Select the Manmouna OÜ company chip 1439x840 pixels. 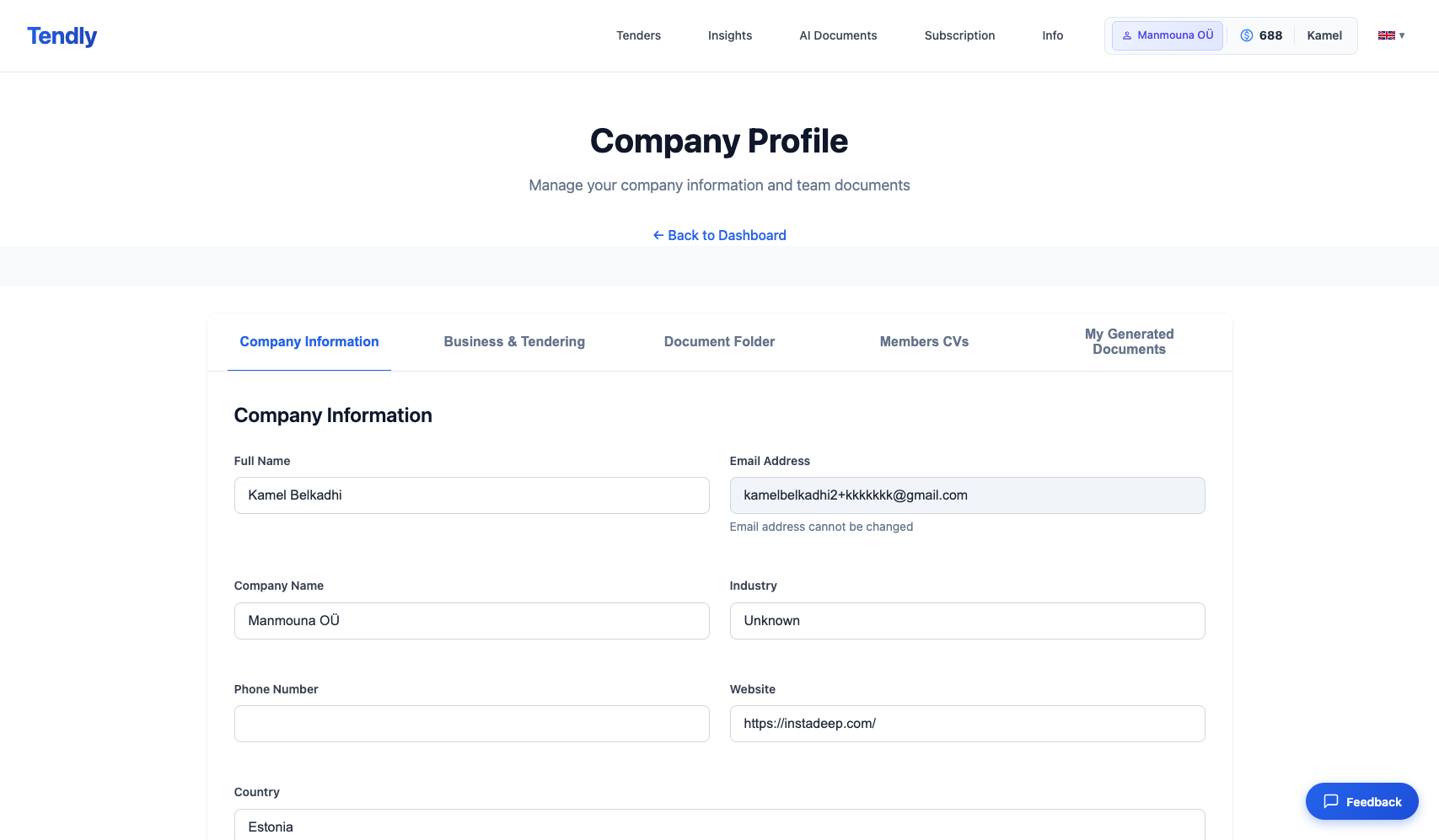(x=1167, y=35)
